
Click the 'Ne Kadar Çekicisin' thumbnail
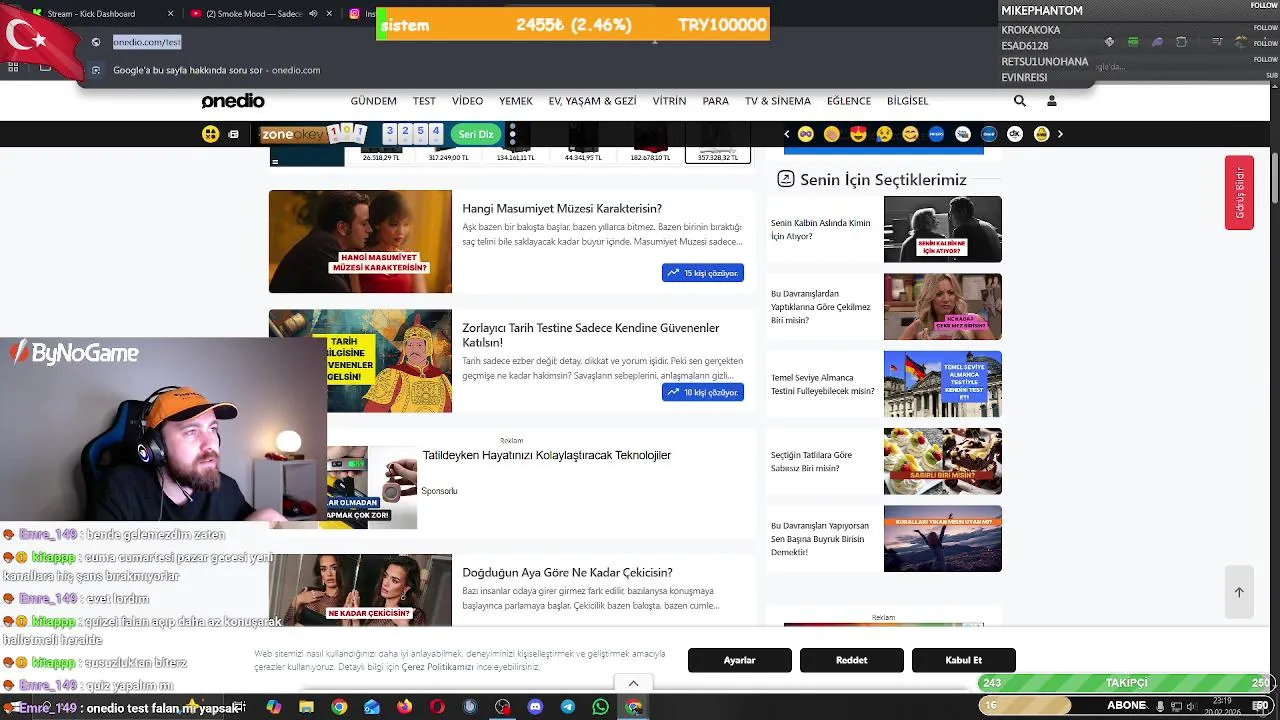[360, 590]
